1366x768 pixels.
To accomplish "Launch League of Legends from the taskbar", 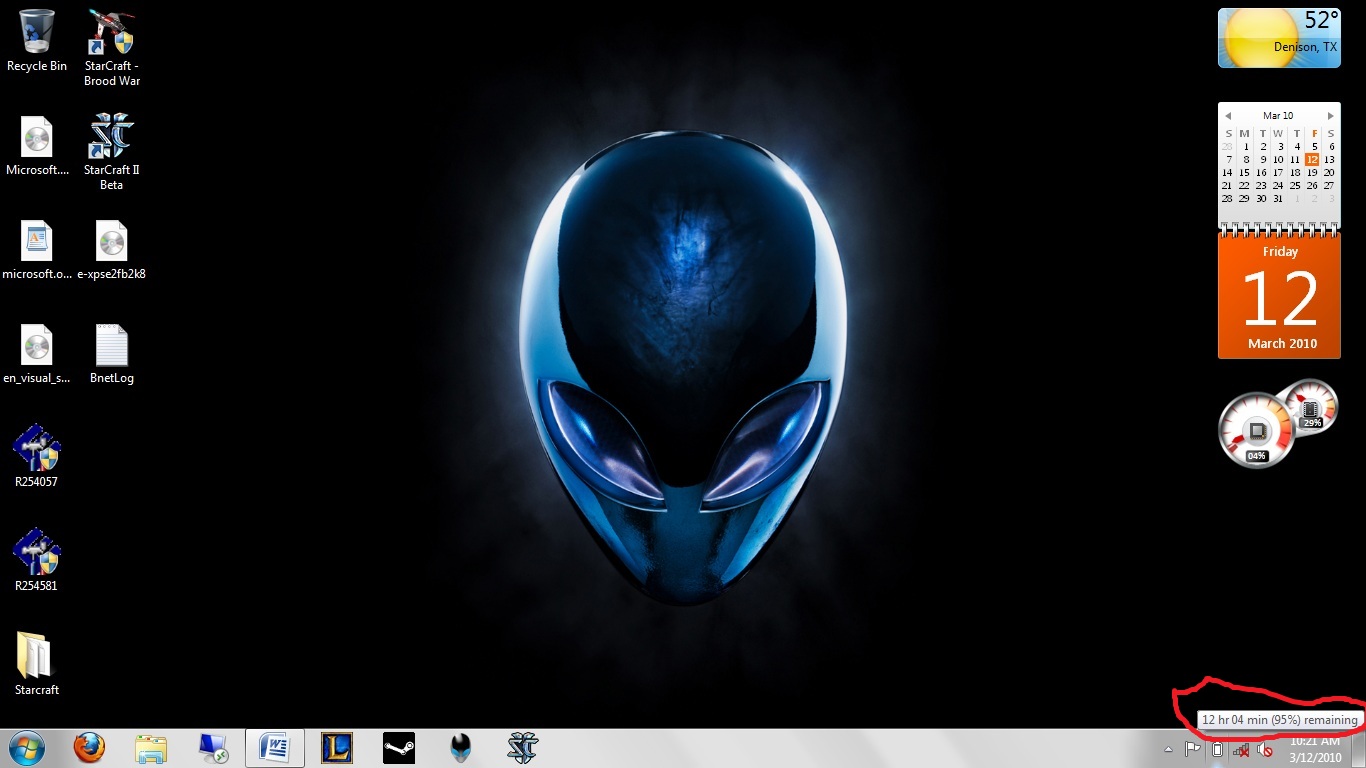I will click(x=337, y=748).
